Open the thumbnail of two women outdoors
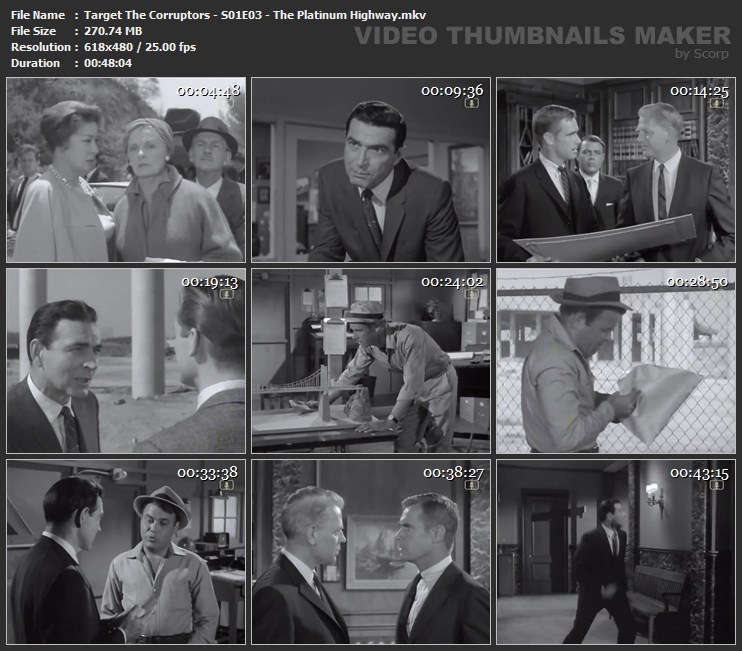Viewport: 742px width, 651px height. 126,170
